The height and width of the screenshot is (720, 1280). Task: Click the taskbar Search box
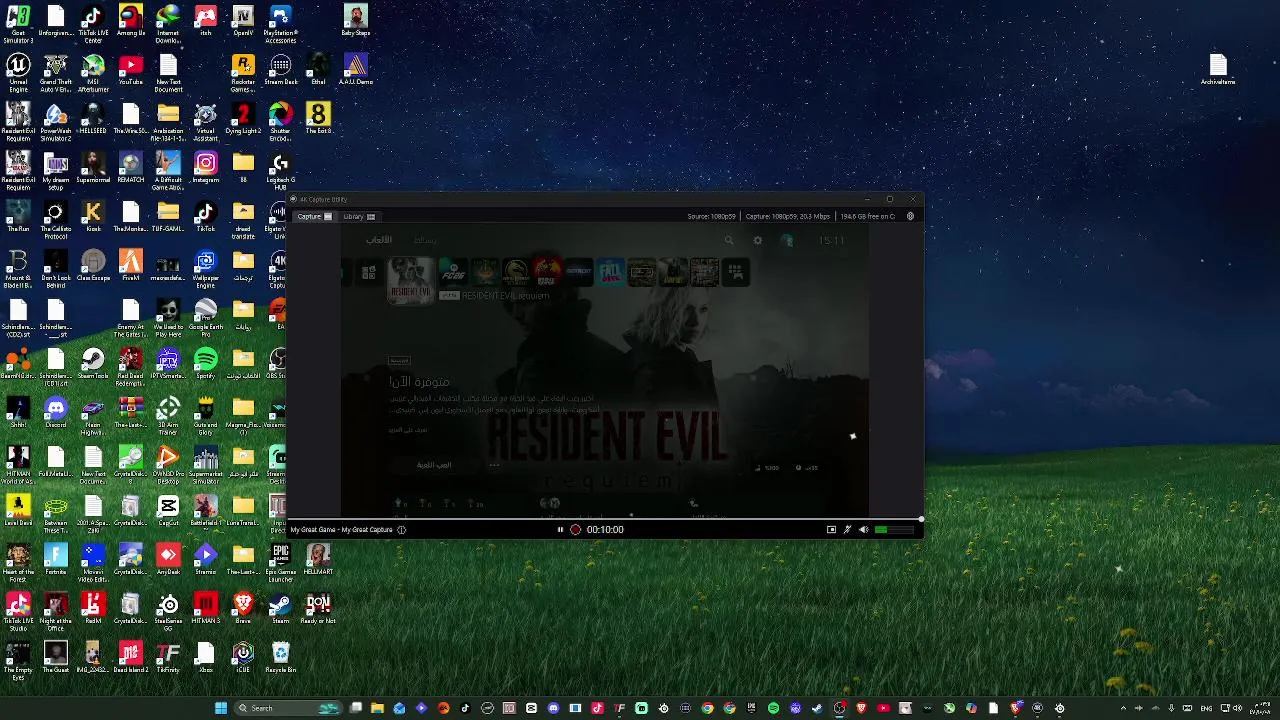pyautogui.click(x=288, y=708)
